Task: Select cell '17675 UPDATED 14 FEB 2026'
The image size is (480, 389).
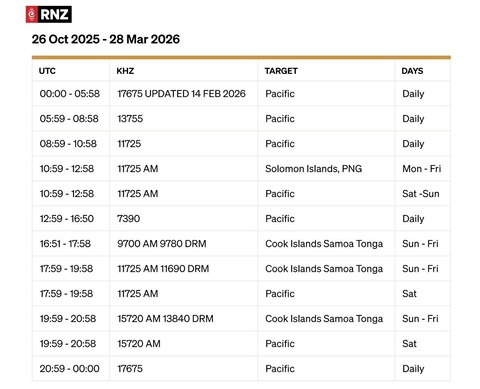Action: pos(181,94)
